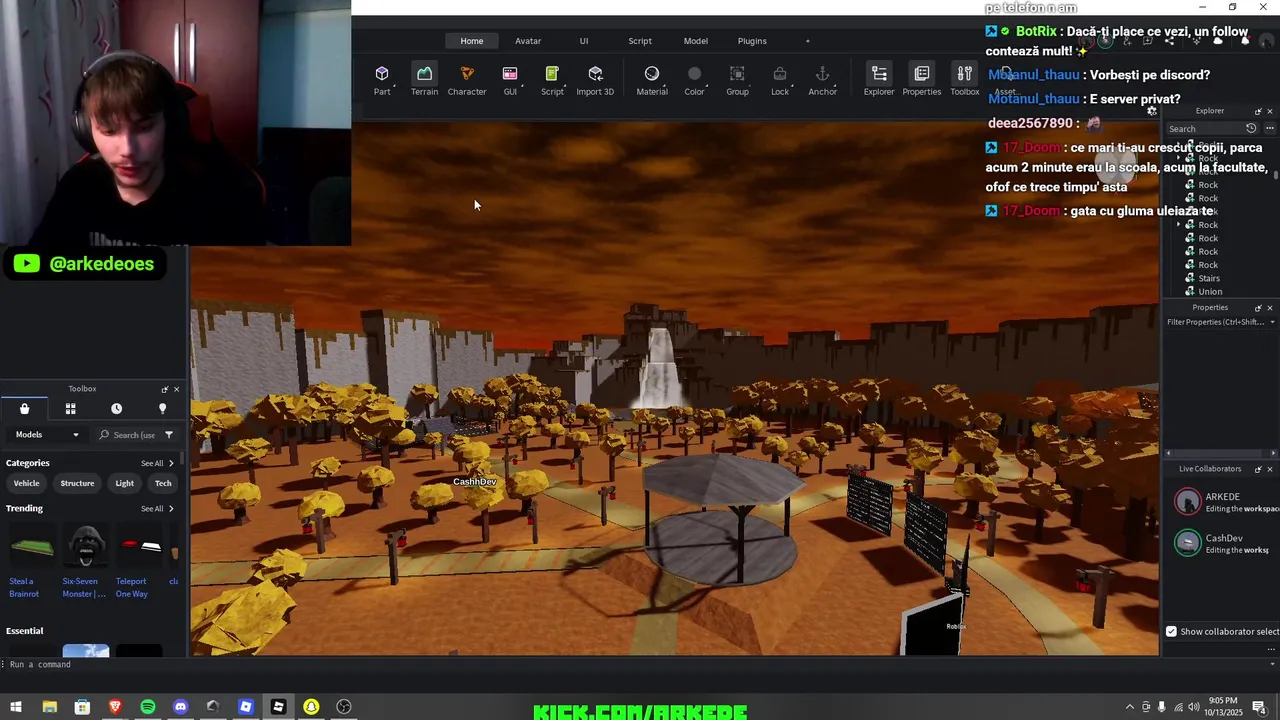
Task: Select the Tech category chip
Action: point(163,483)
